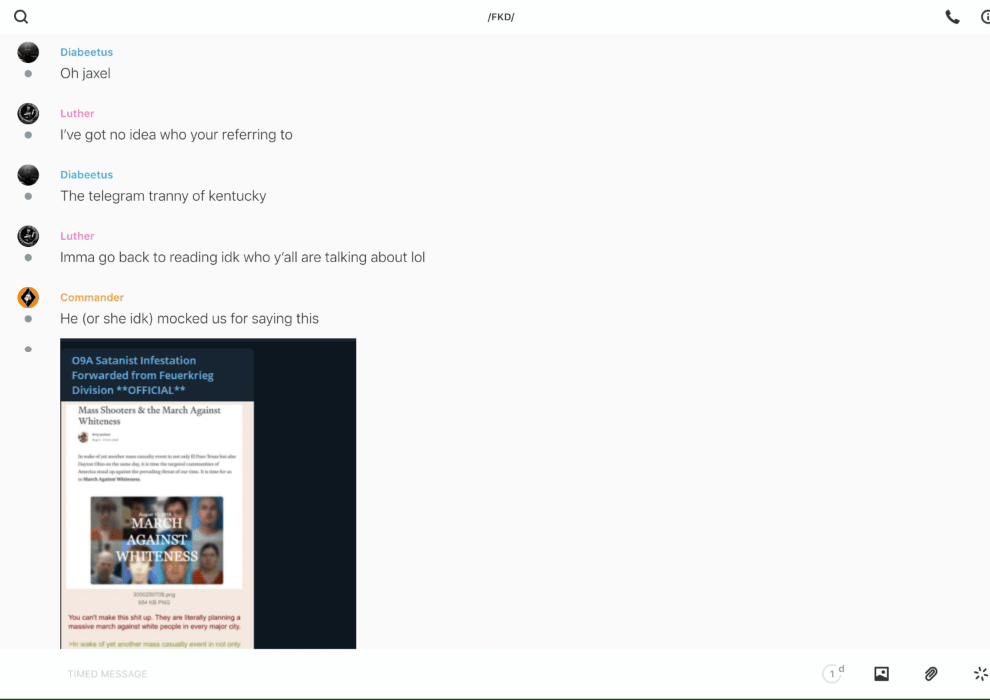Click the Commander username label
This screenshot has height=700, width=990.
(92, 297)
